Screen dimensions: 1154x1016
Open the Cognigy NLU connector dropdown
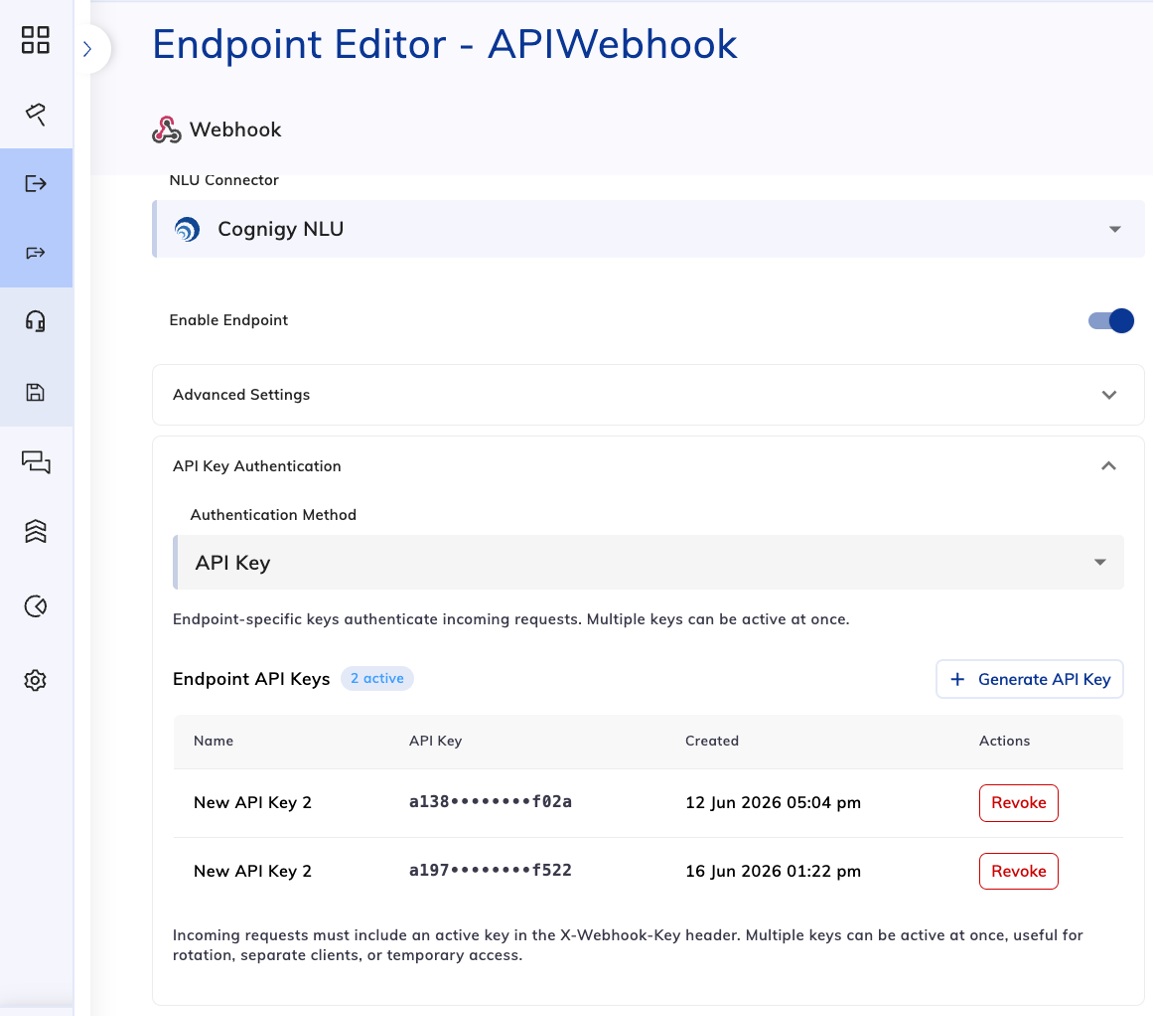pos(648,229)
